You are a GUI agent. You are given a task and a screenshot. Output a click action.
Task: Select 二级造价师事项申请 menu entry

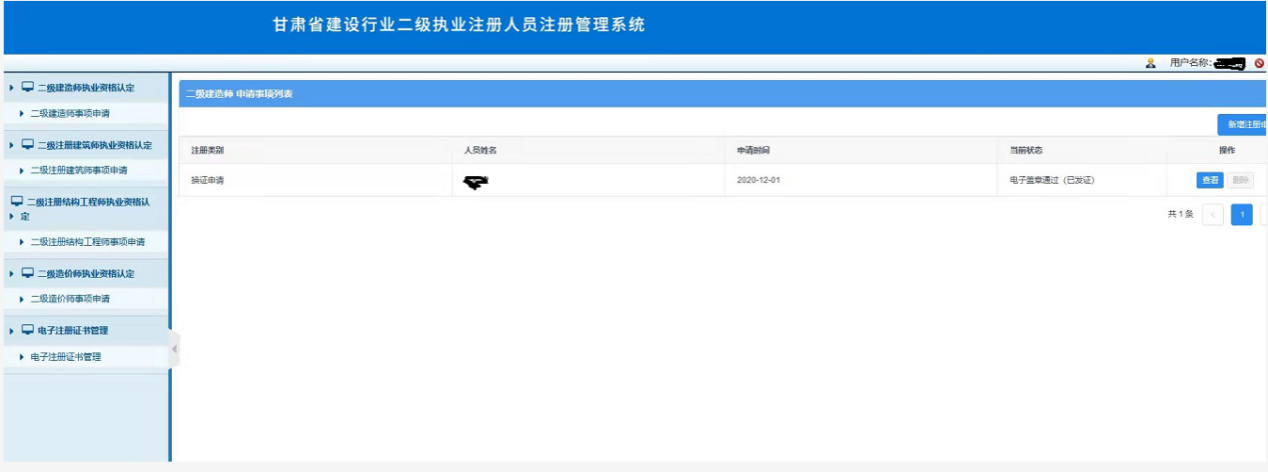coord(70,299)
